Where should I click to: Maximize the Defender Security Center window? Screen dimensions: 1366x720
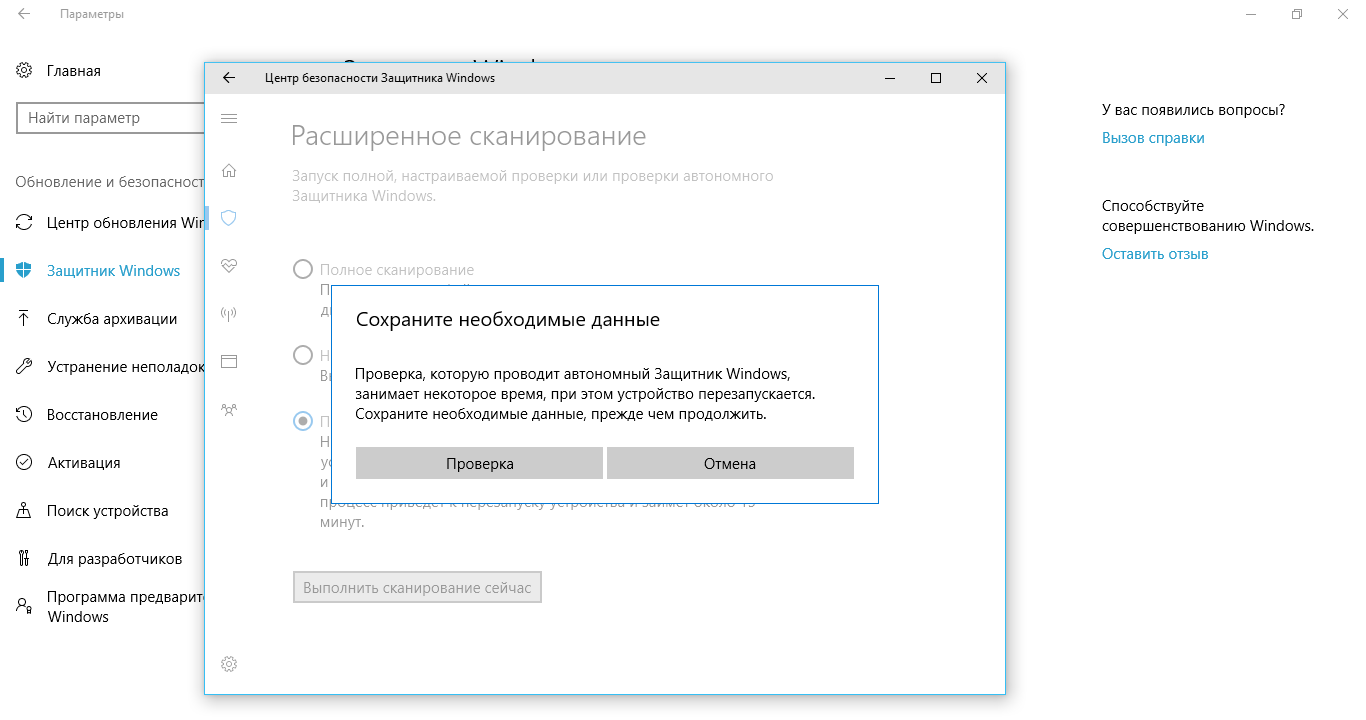tap(936, 78)
